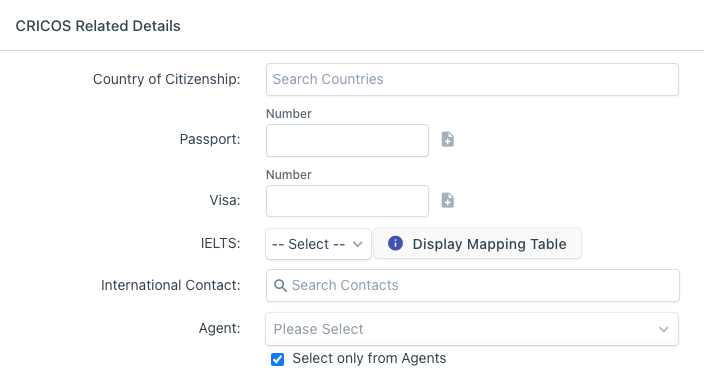Click the magnifier icon in Search Contacts
Screen dimensions: 704x388
tap(280, 285)
